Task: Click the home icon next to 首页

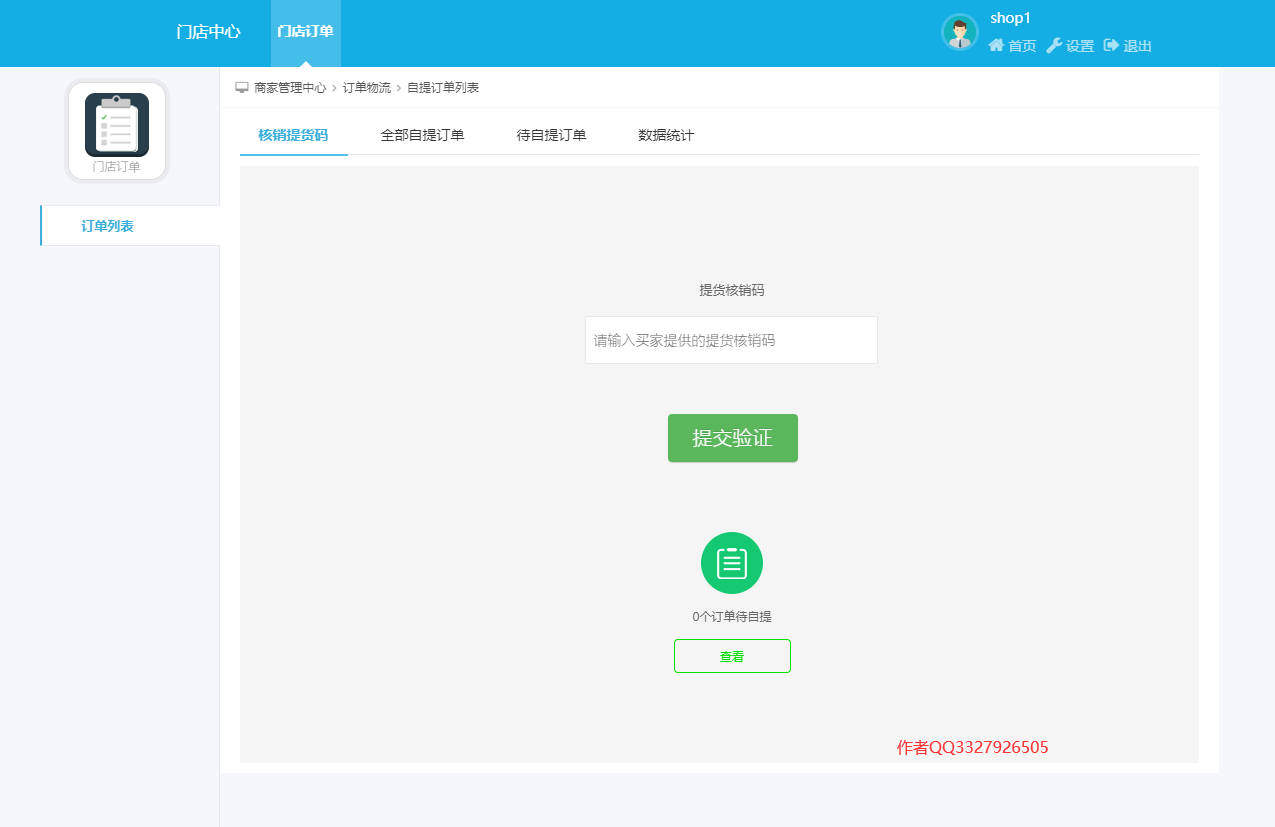Action: coord(996,45)
